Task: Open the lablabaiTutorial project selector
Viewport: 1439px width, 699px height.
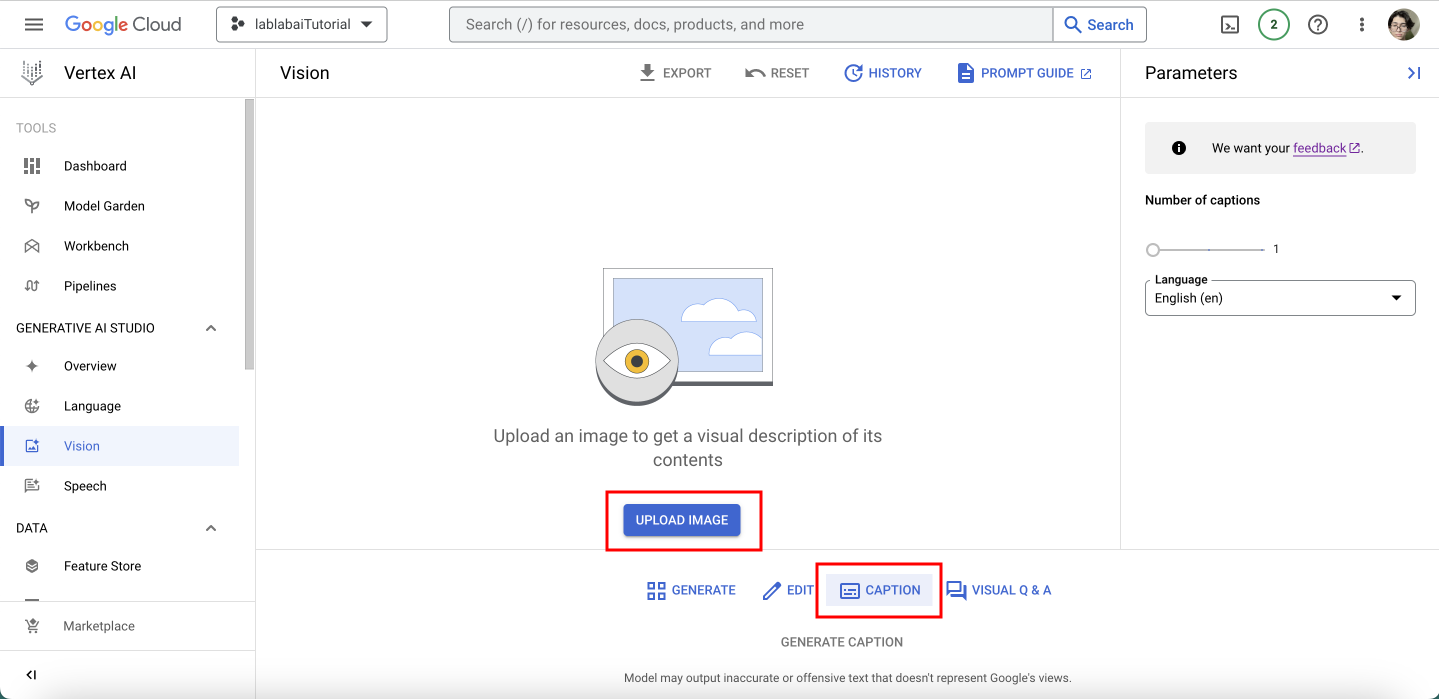Action: [302, 24]
